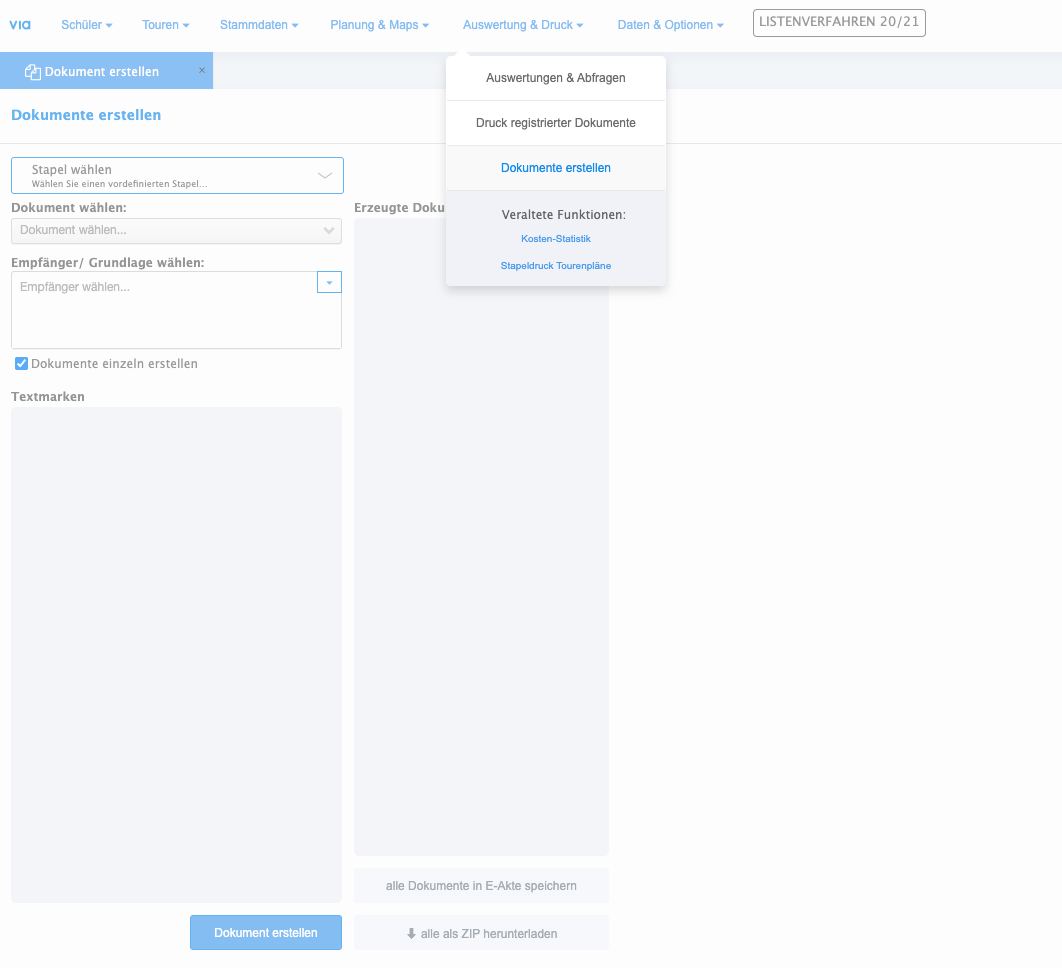Open the Touren menu
The height and width of the screenshot is (968, 1062).
pyautogui.click(x=165, y=25)
